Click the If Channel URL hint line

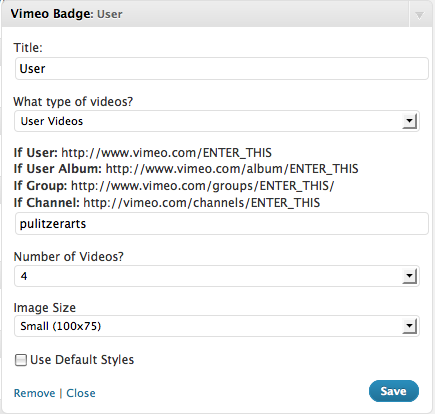[167, 203]
